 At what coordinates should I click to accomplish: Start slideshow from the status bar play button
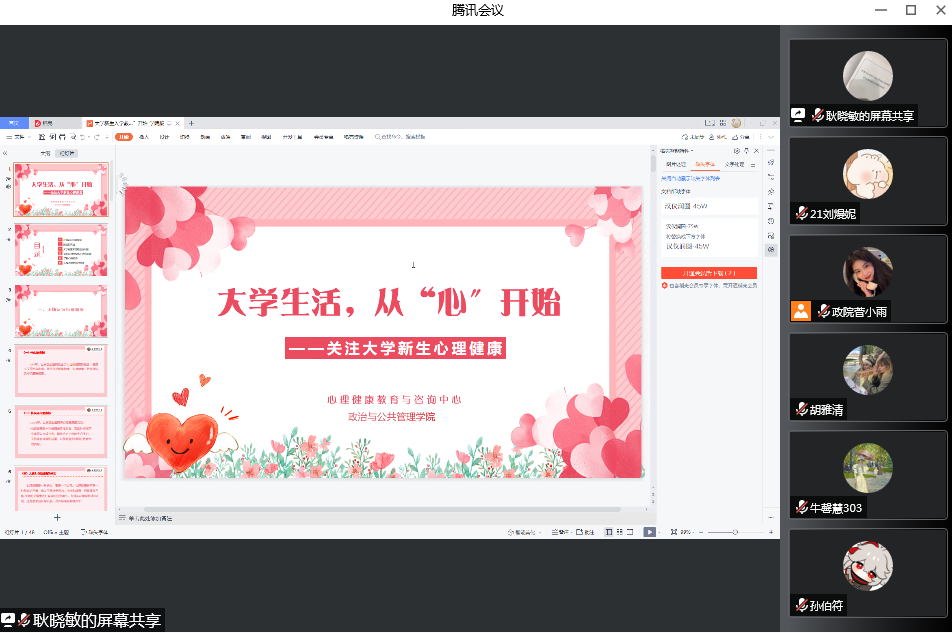click(x=649, y=532)
